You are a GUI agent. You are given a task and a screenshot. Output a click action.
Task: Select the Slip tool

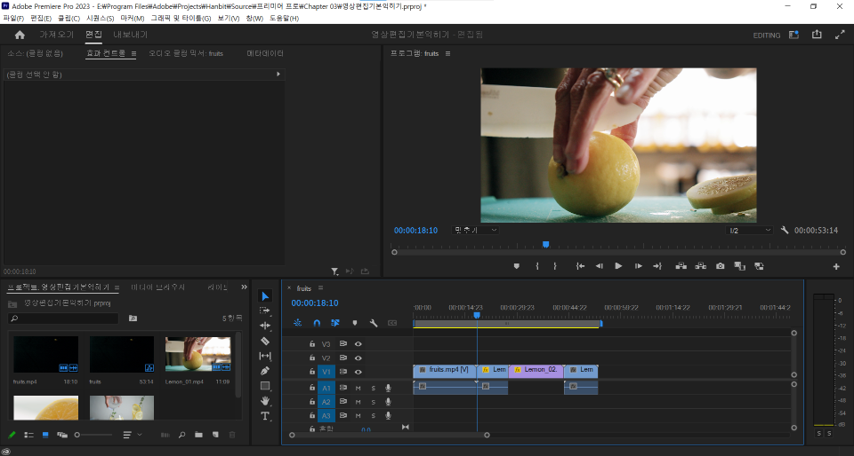265,356
